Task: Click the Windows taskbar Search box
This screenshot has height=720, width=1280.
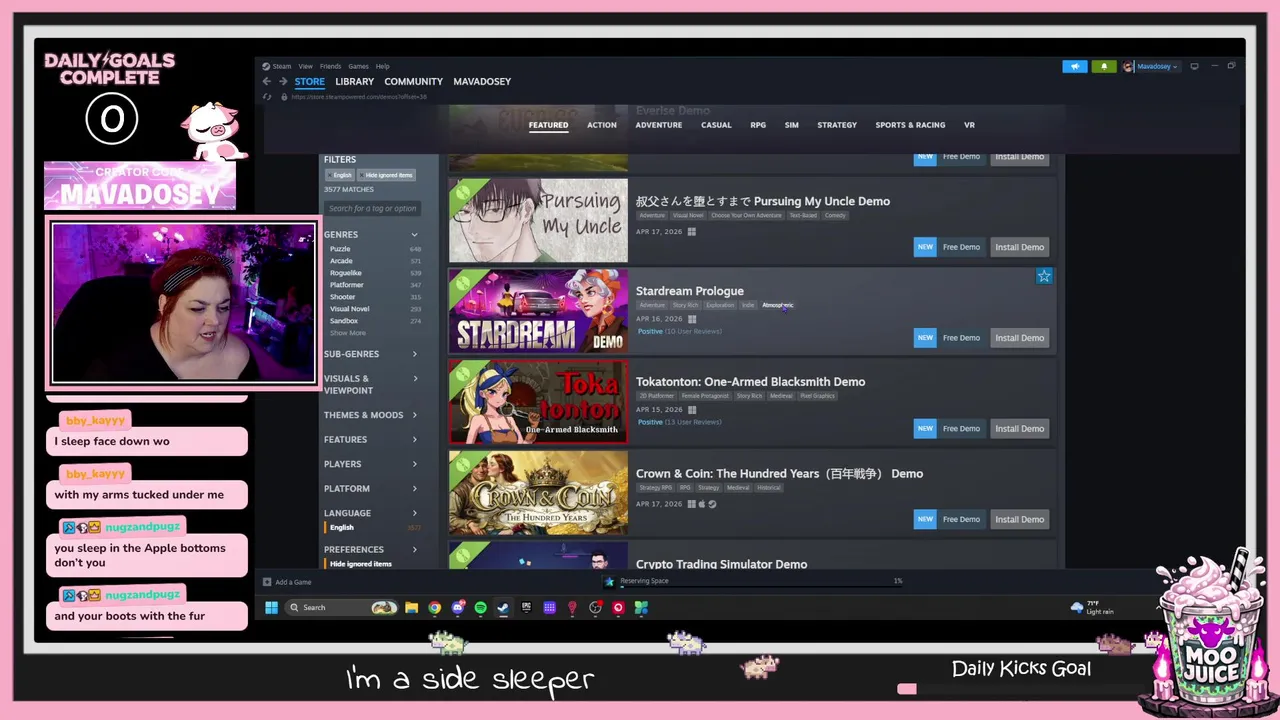Action: (341, 607)
